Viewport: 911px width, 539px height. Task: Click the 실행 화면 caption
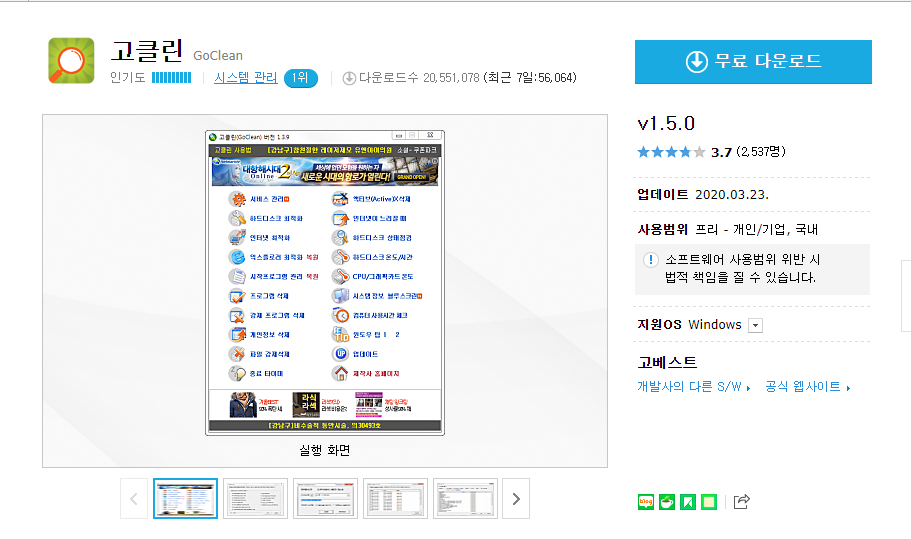(x=325, y=450)
